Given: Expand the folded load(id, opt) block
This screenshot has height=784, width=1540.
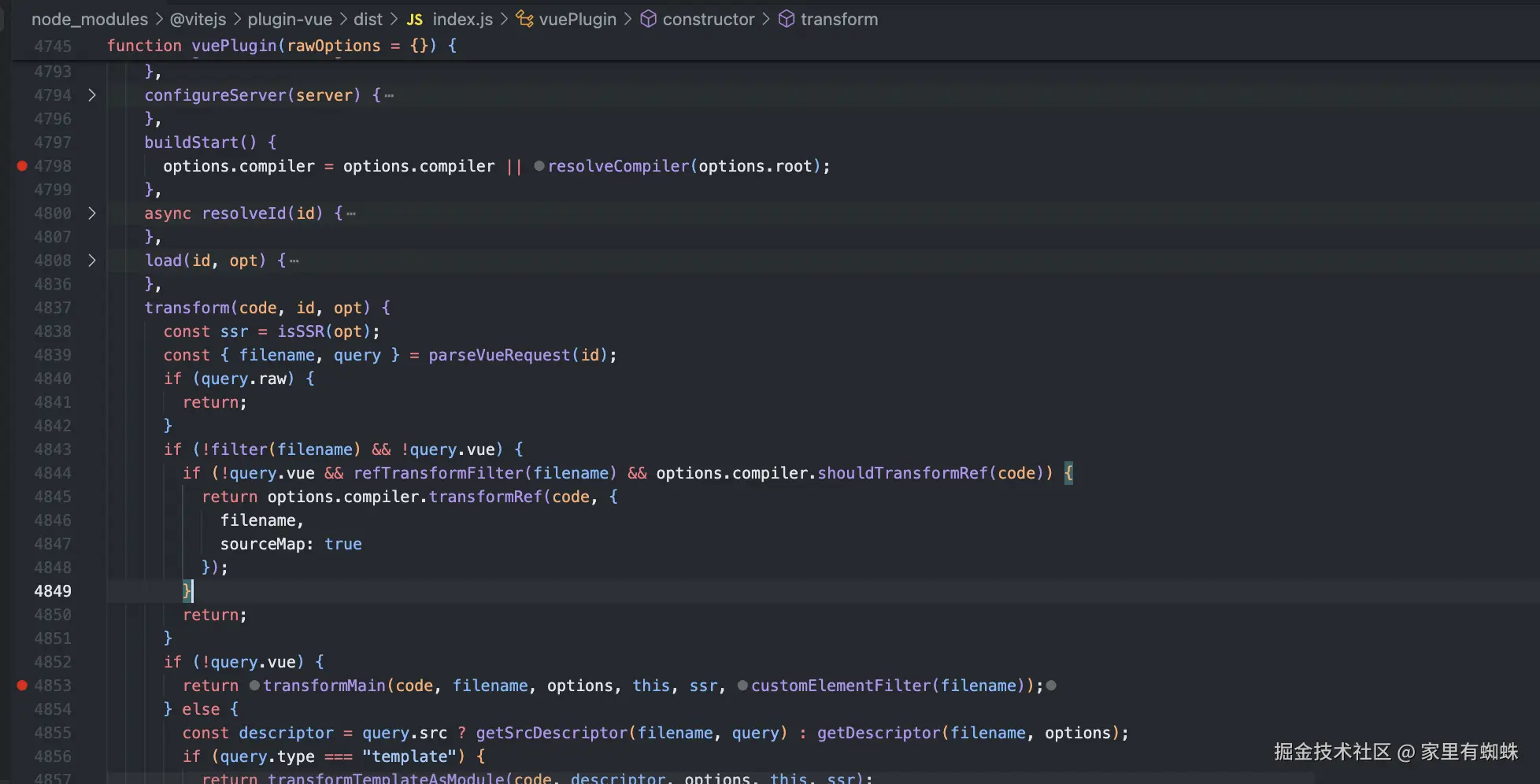Looking at the screenshot, I should [x=92, y=261].
